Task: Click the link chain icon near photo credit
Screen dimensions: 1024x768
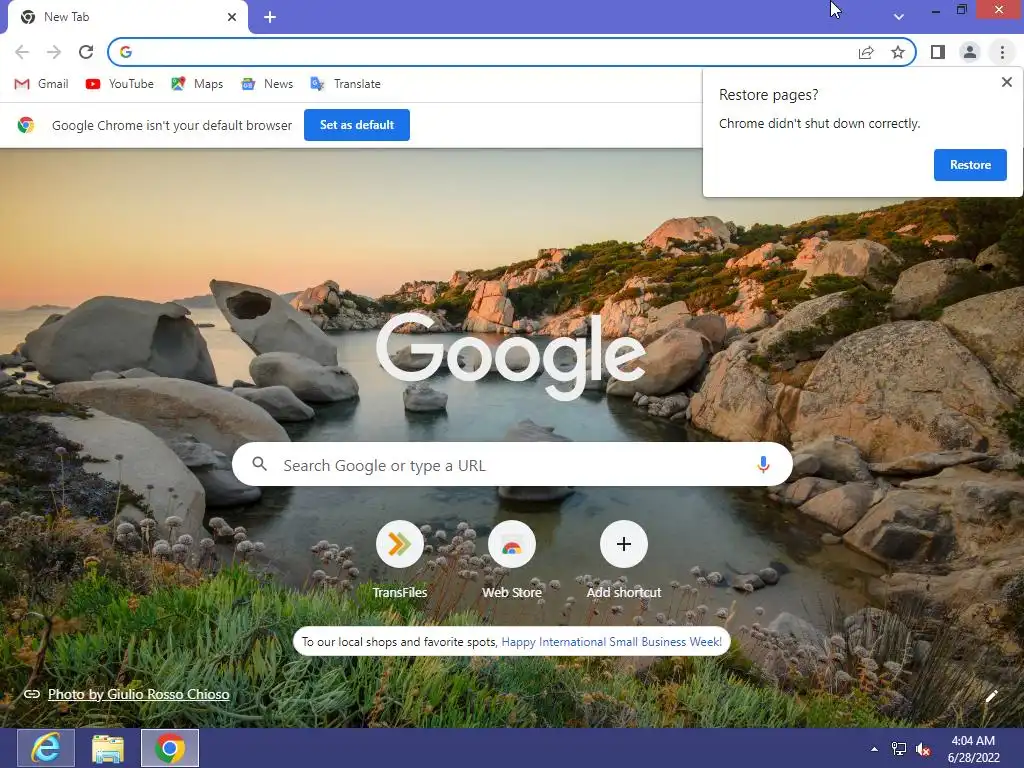Action: pyautogui.click(x=32, y=694)
